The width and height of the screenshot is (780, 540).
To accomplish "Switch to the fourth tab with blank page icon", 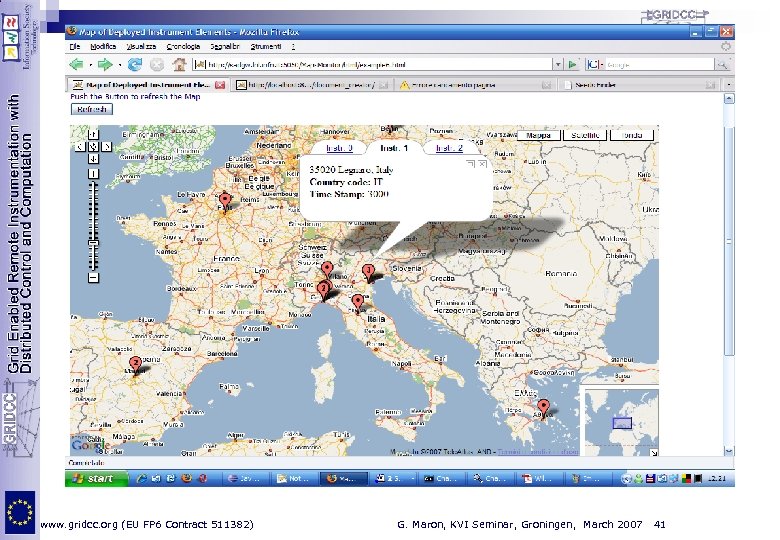I will pyautogui.click(x=639, y=85).
